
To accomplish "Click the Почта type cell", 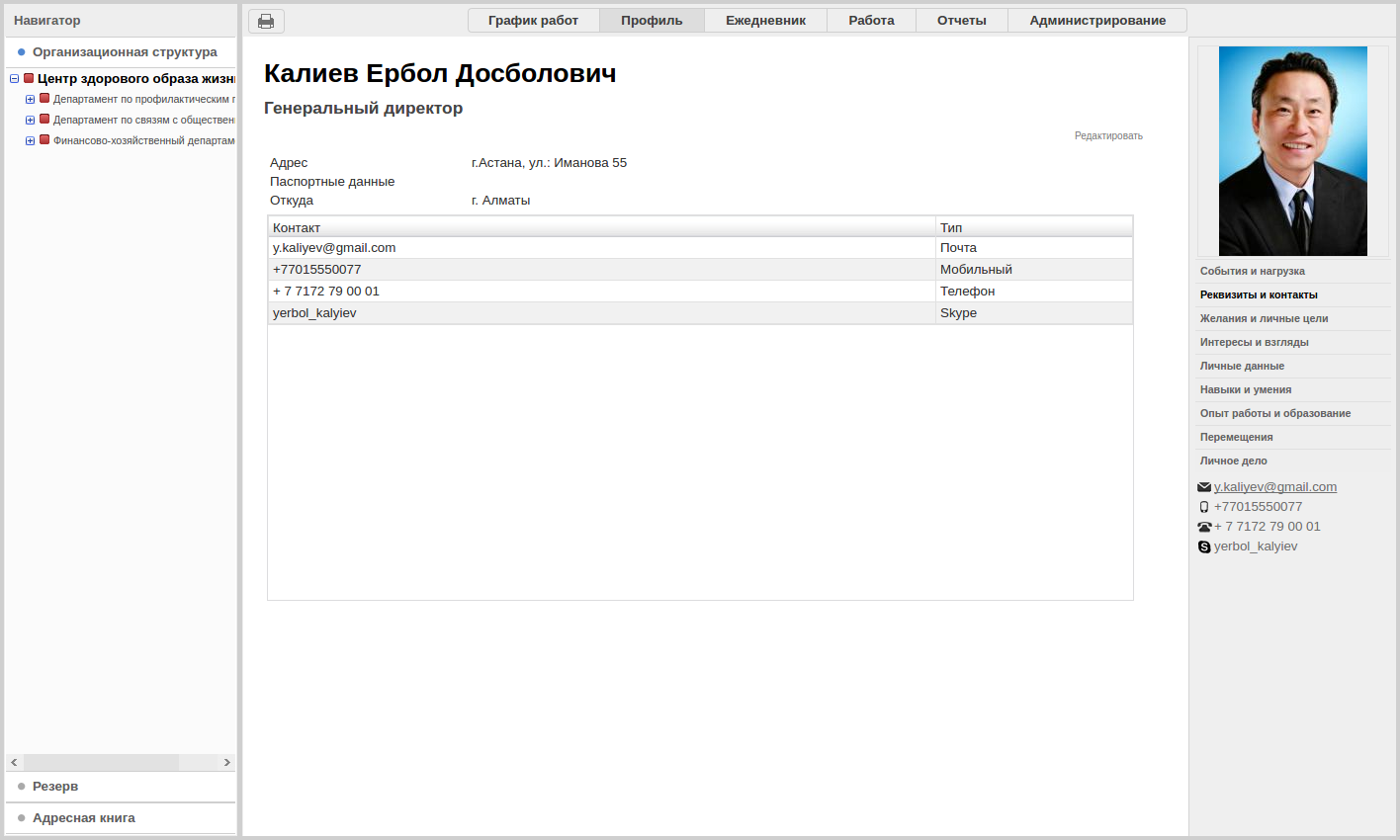I will tap(1034, 248).
